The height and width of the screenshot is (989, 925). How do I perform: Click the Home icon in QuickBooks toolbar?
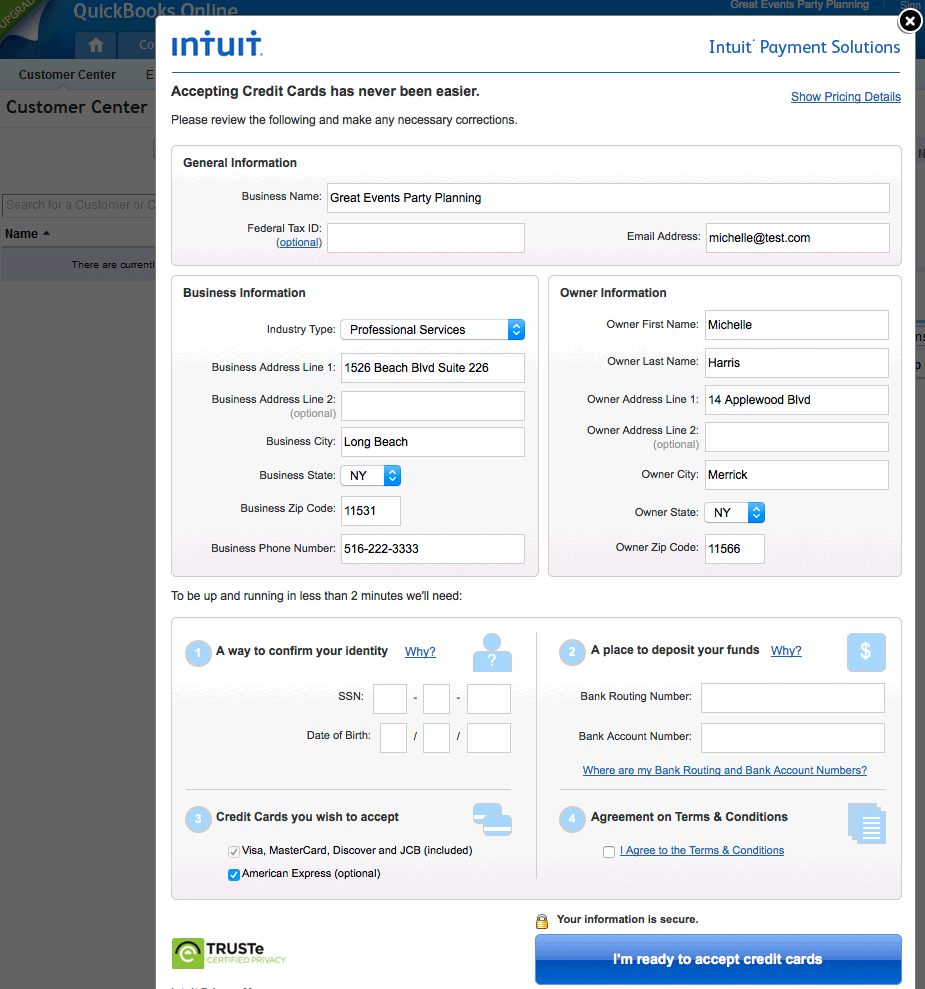(96, 45)
